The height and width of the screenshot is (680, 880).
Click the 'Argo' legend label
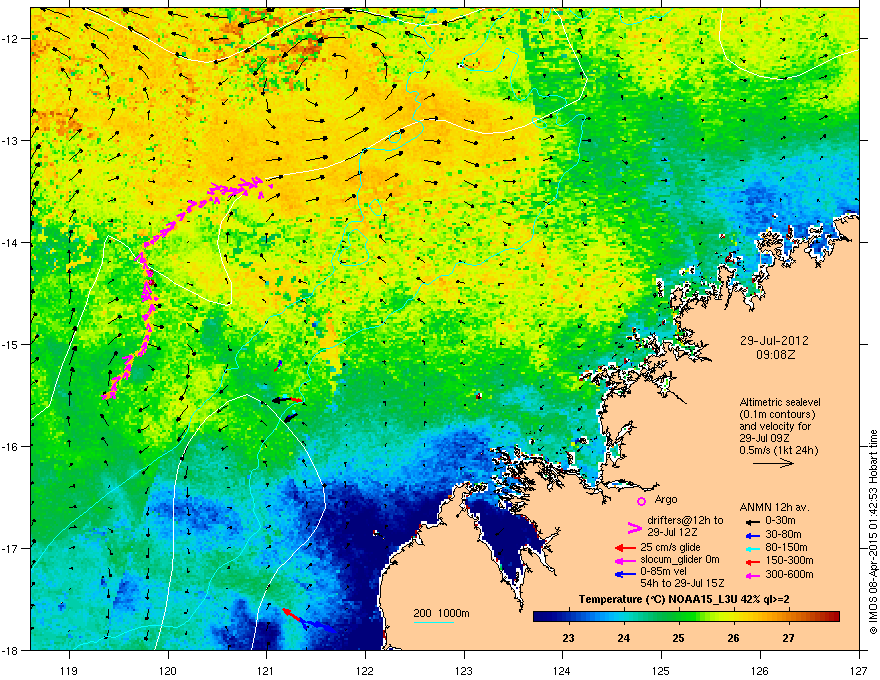coord(666,499)
